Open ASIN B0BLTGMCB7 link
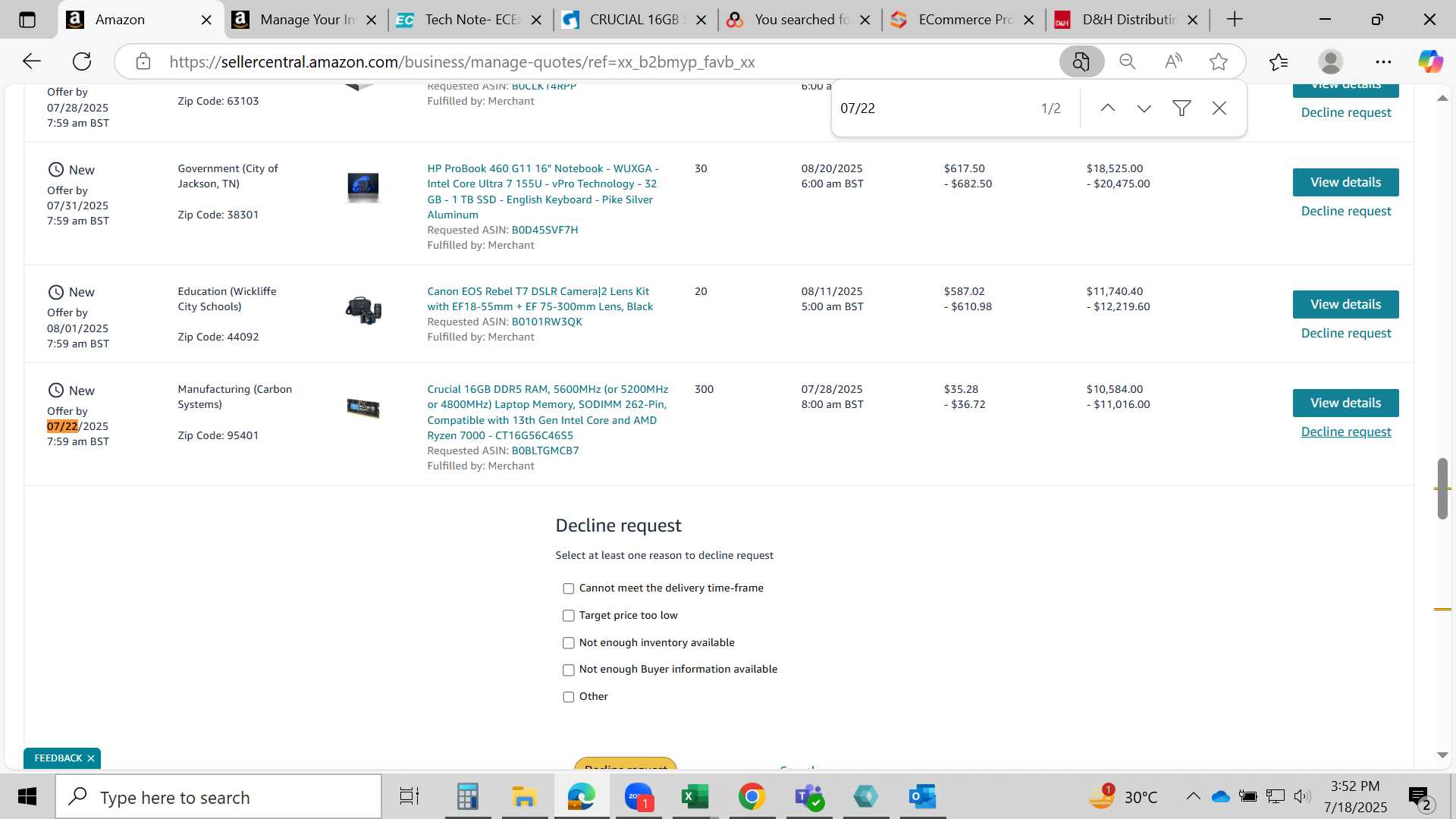 pos(545,450)
